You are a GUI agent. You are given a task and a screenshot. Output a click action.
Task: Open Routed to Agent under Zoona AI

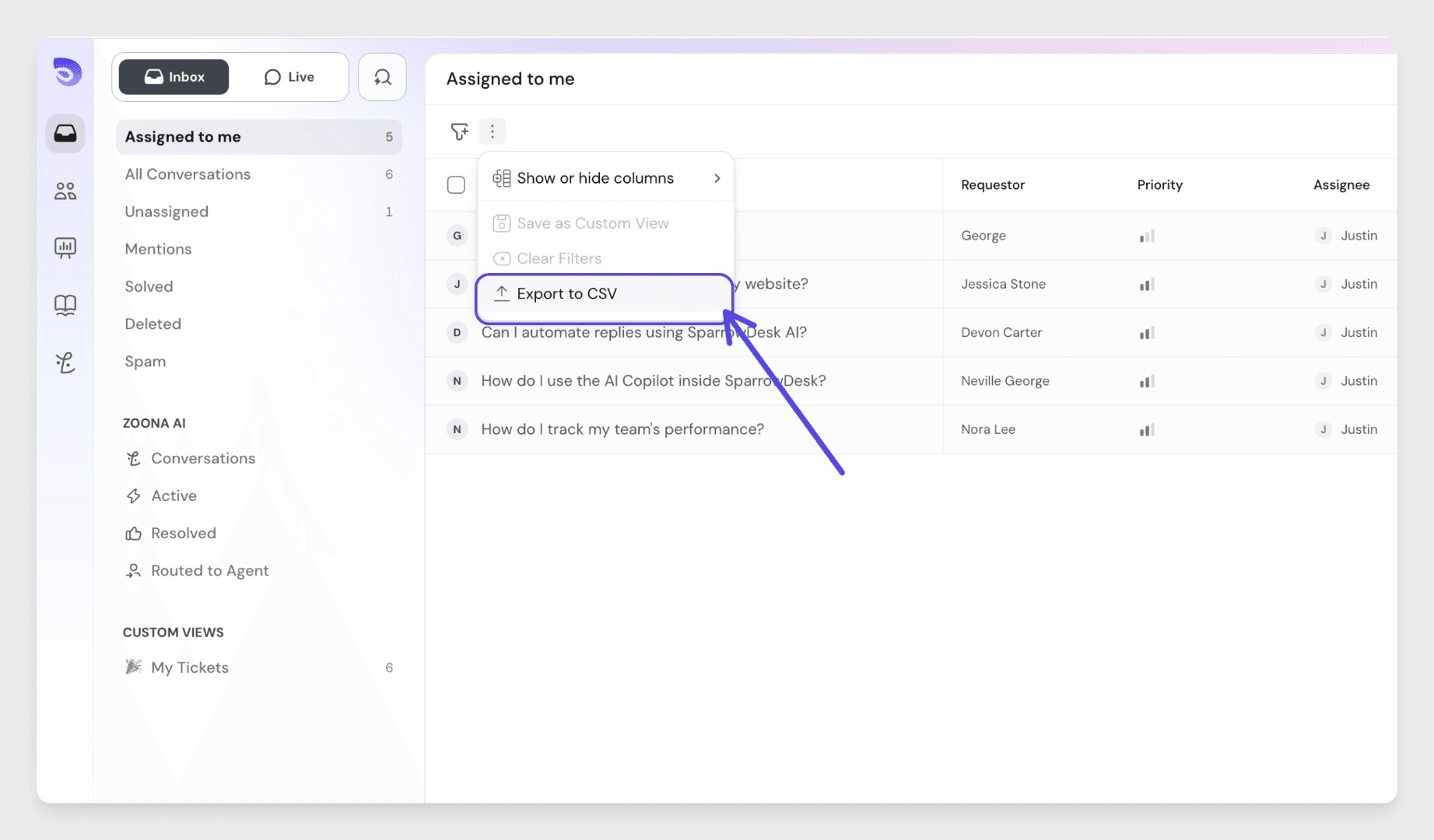pyautogui.click(x=209, y=571)
